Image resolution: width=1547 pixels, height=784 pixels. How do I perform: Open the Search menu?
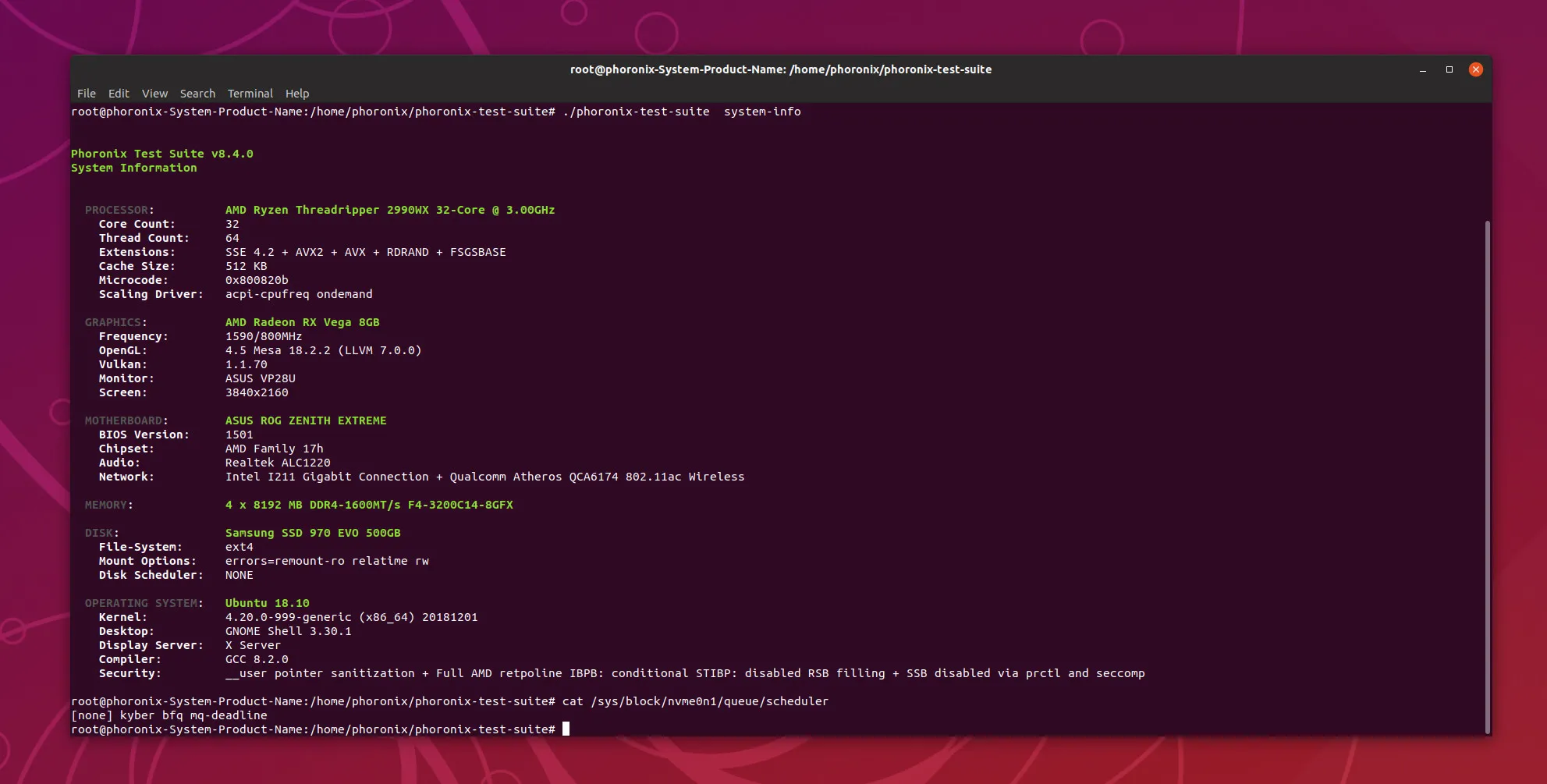pyautogui.click(x=197, y=94)
